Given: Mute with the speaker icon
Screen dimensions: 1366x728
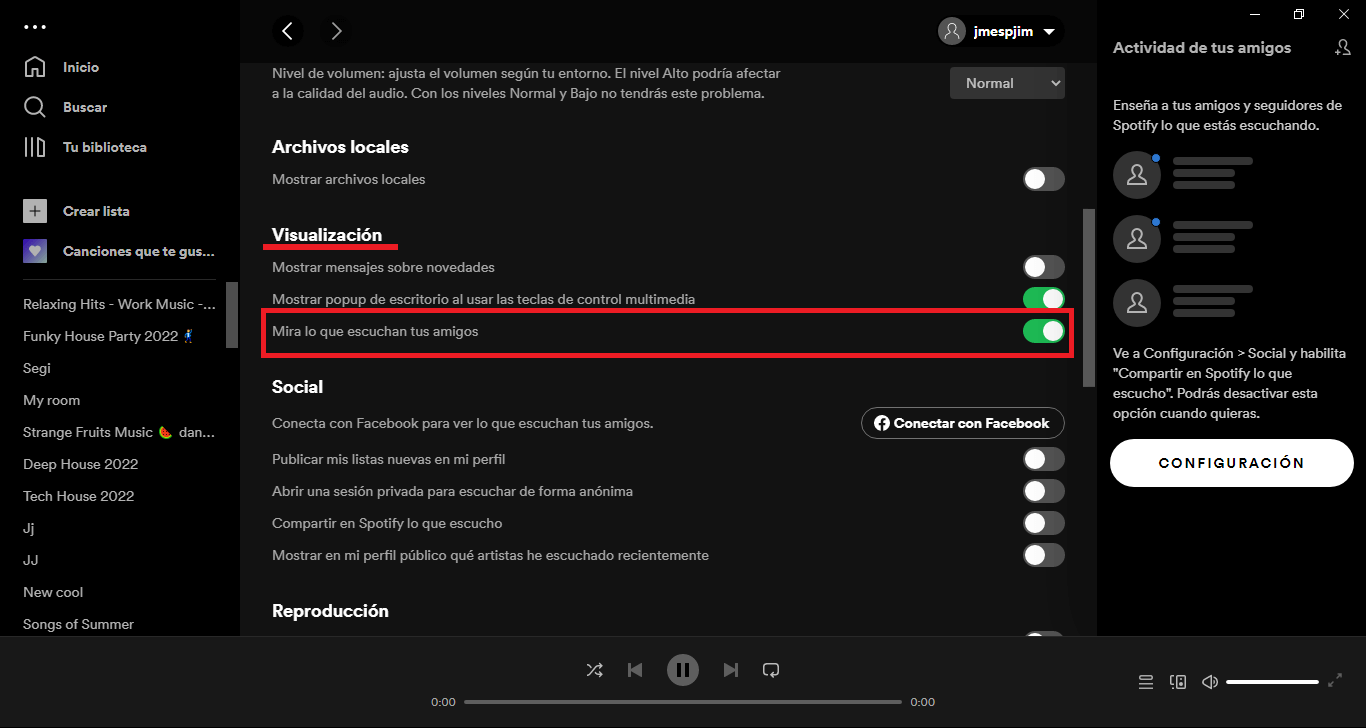Looking at the screenshot, I should coord(1210,682).
